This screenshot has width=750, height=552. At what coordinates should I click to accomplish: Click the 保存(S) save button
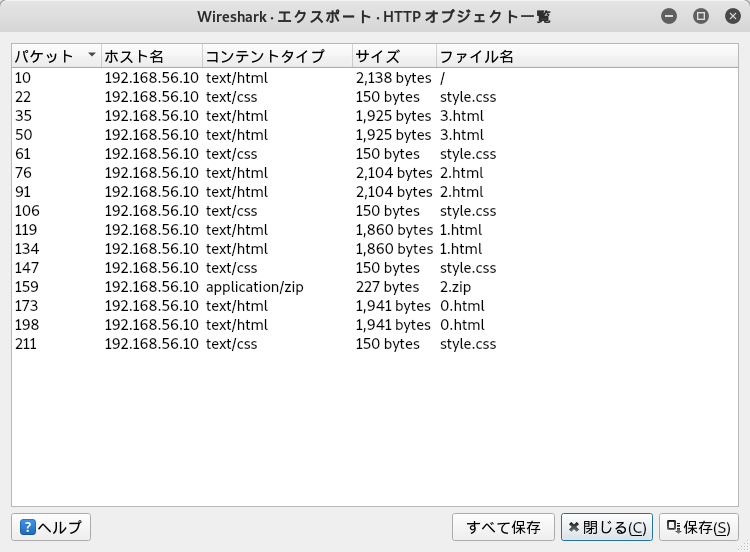(698, 527)
